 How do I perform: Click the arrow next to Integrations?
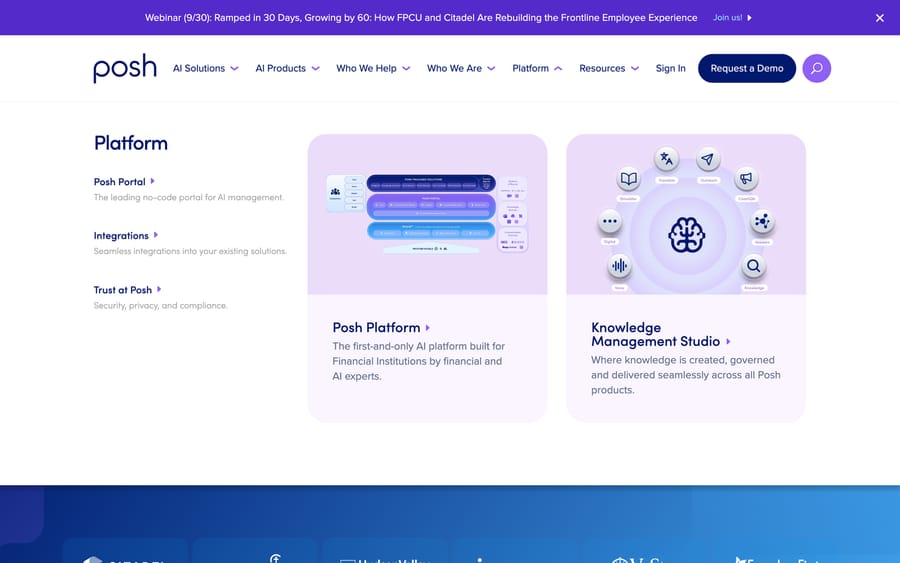[156, 235]
